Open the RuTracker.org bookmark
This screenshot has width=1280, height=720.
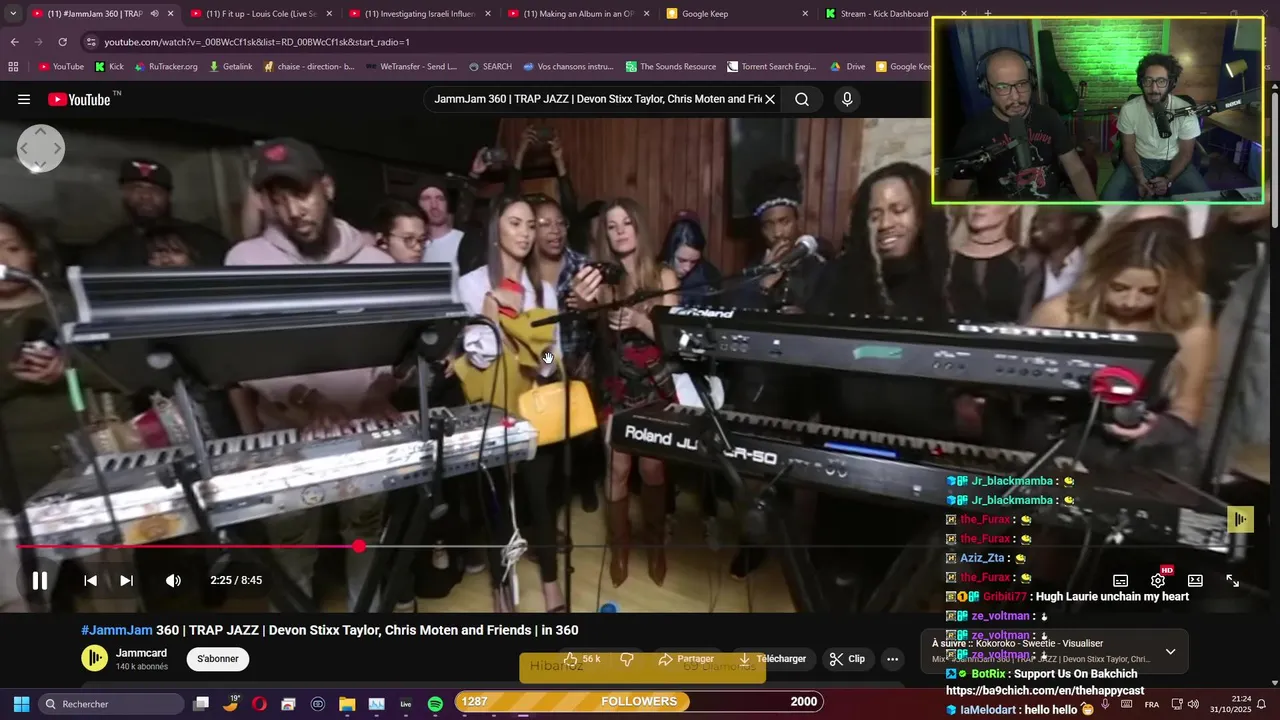click(x=165, y=67)
